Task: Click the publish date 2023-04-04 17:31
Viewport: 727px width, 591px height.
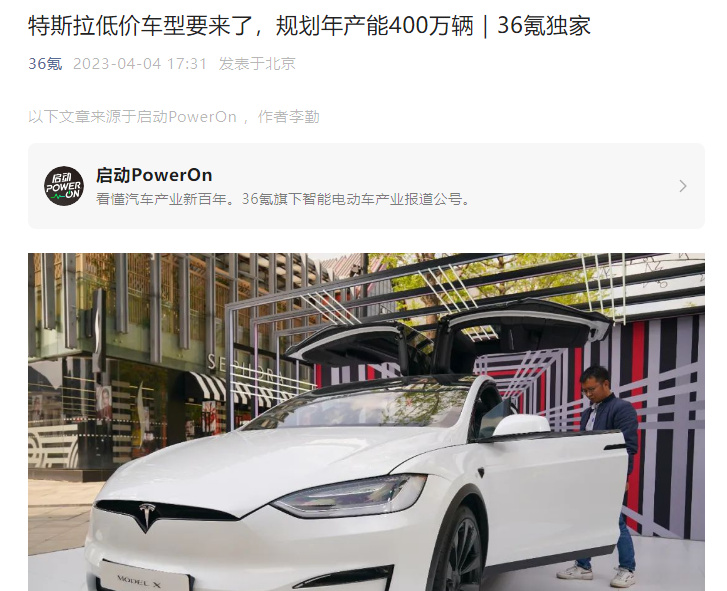Action: pyautogui.click(x=140, y=64)
